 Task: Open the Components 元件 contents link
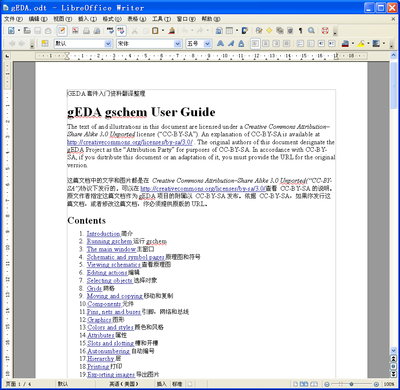pyautogui.click(x=110, y=304)
